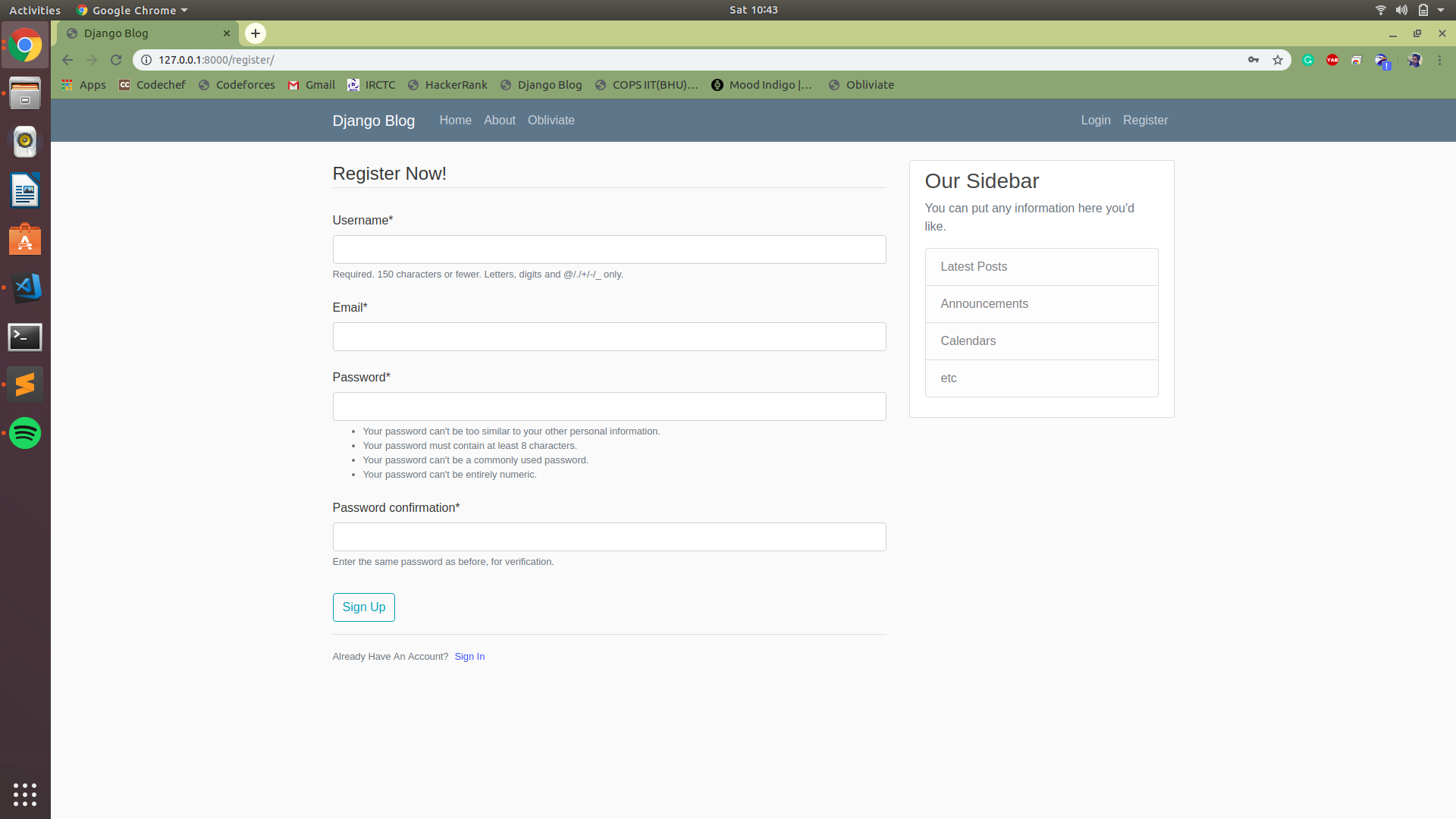Open a new browser tab
Screen dimensions: 1456x819
click(256, 33)
